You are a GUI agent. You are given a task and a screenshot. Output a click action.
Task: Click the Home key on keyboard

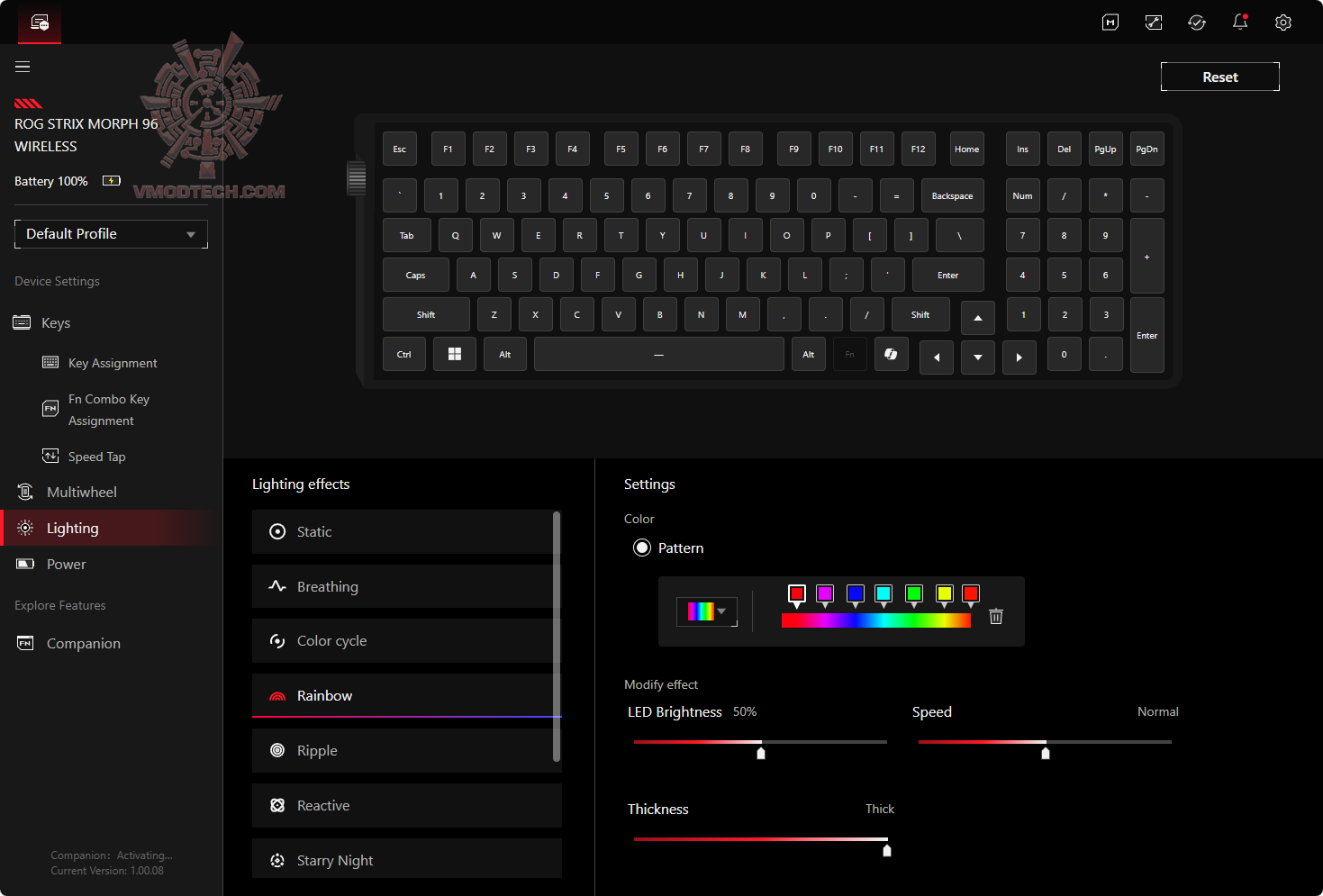point(967,149)
